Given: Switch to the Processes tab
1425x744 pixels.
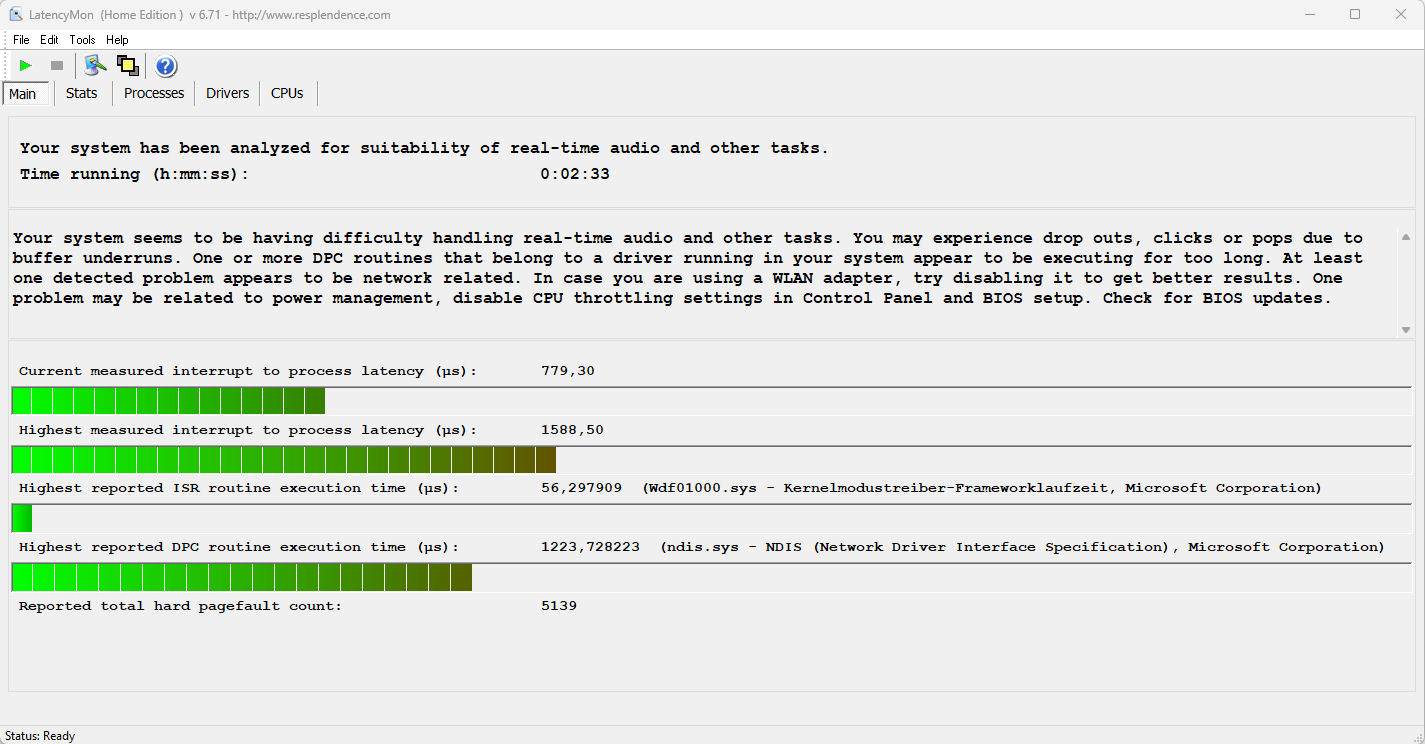Looking at the screenshot, I should click(x=154, y=93).
